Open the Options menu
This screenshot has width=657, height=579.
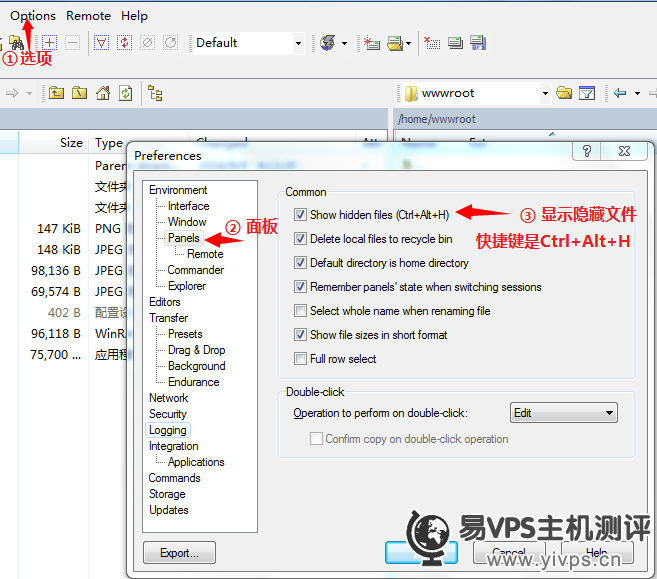33,15
